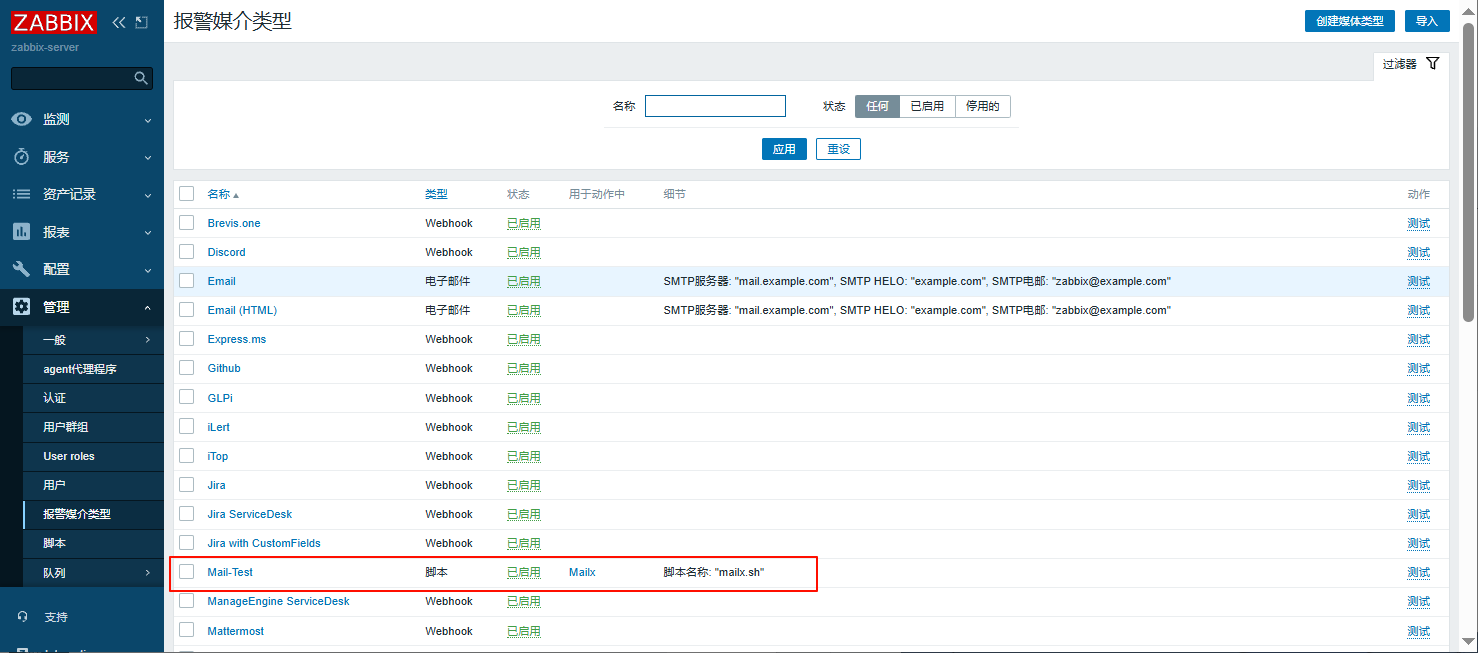Open the Mail-Test media type link
Viewport: 1478px width, 653px height.
tap(230, 572)
